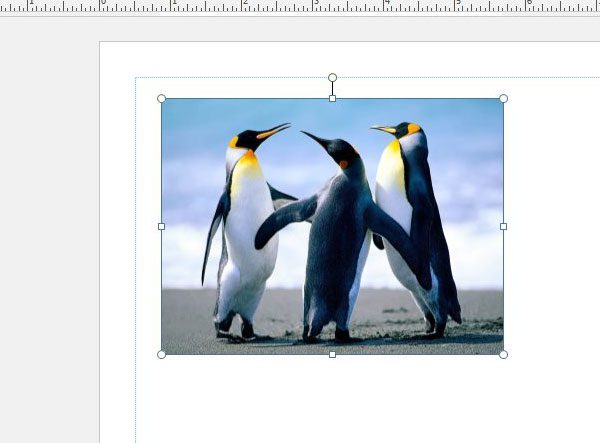Click the bottom-middle resize handle
Screen dimensions: 600x443
pyautogui.click(x=333, y=355)
